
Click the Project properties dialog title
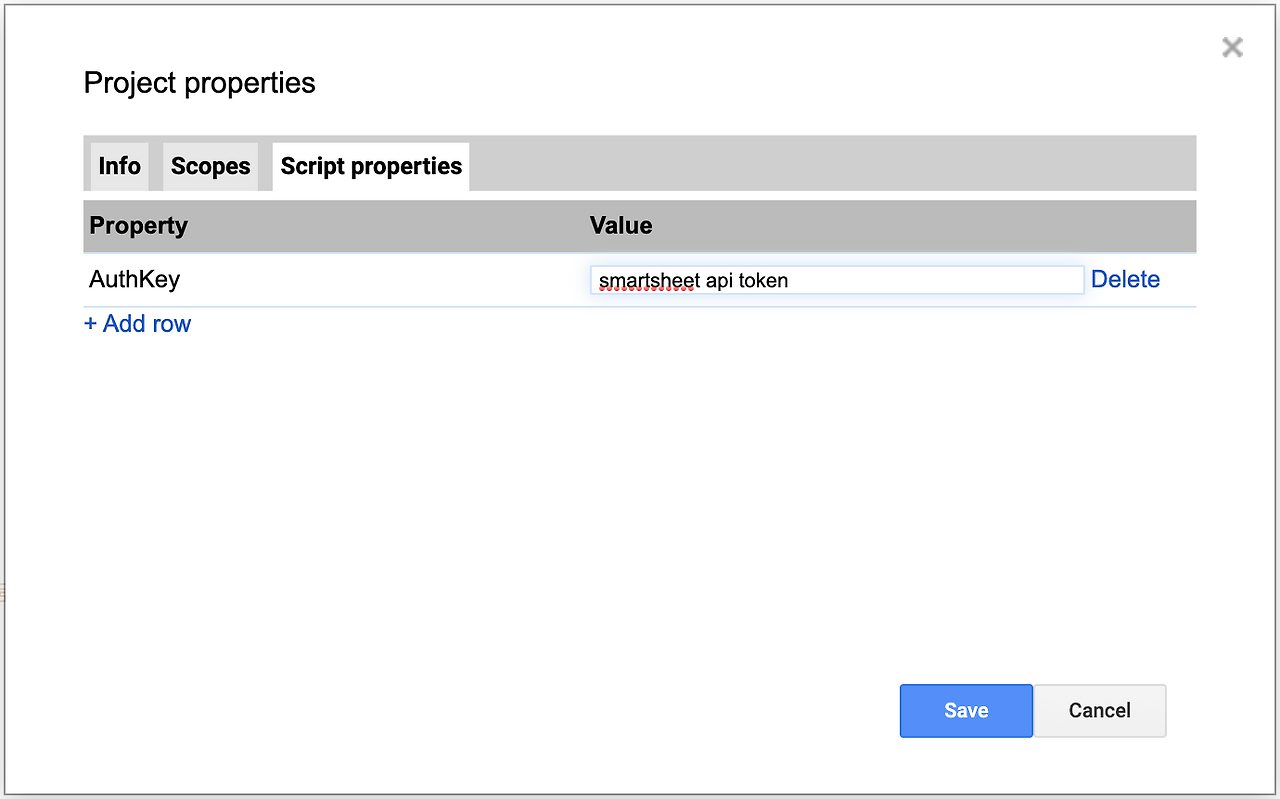tap(199, 83)
